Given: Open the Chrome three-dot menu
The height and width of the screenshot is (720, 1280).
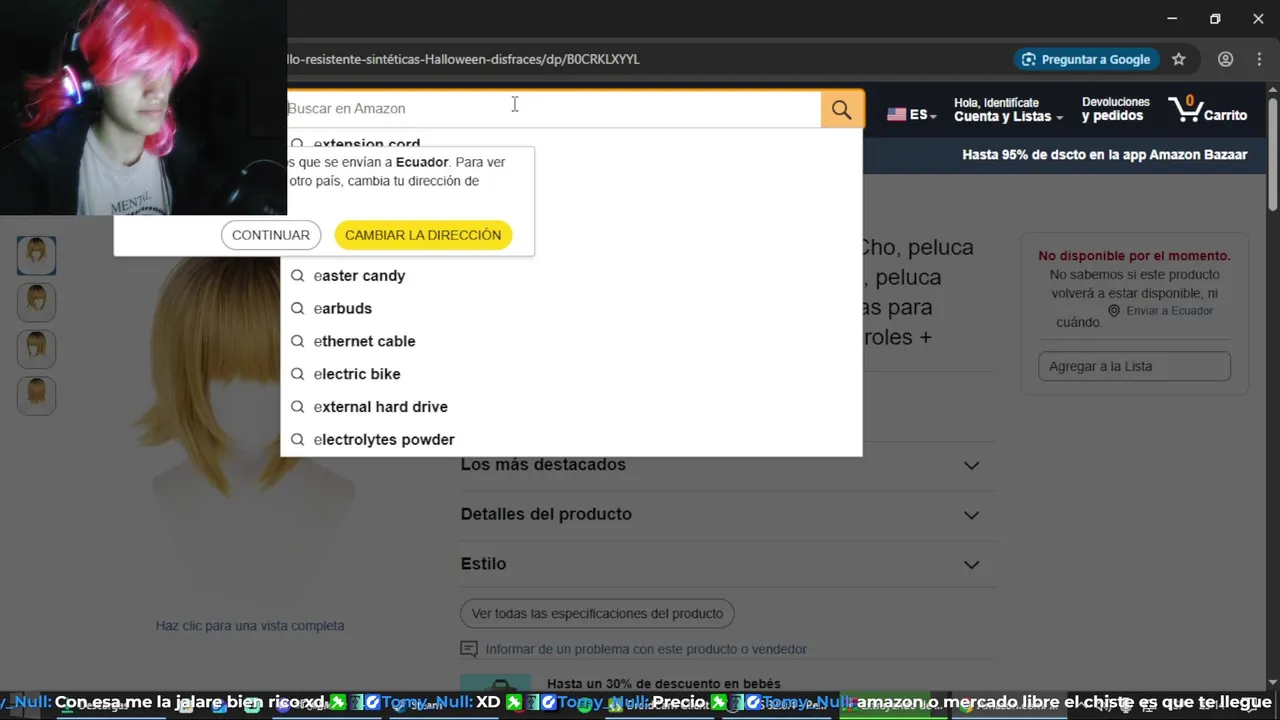Looking at the screenshot, I should tap(1259, 59).
